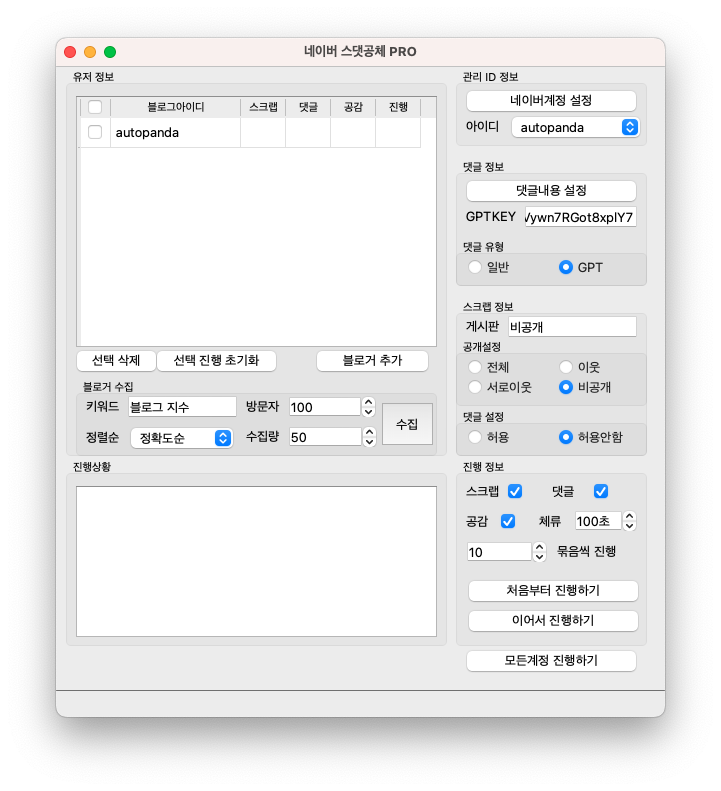
Task: Open the 아이디 dropdown showing autopanda
Action: tap(575, 127)
